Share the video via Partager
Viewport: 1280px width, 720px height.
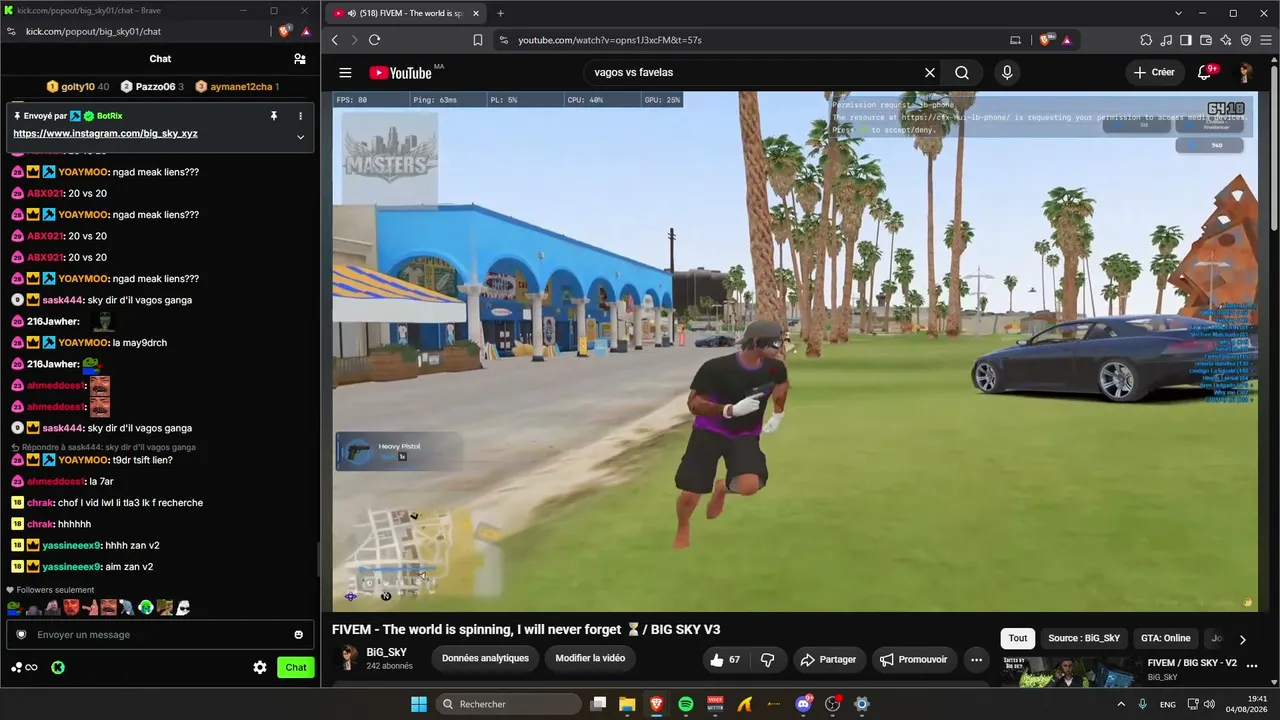click(x=829, y=660)
